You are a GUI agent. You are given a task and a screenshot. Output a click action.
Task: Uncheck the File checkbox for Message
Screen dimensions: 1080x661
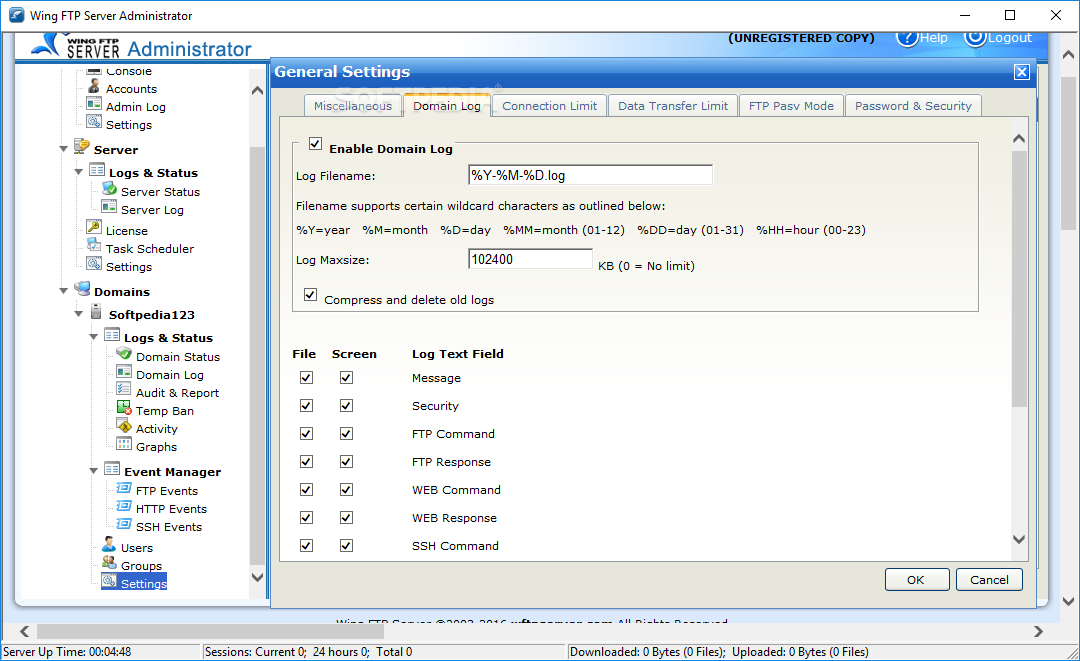(307, 377)
